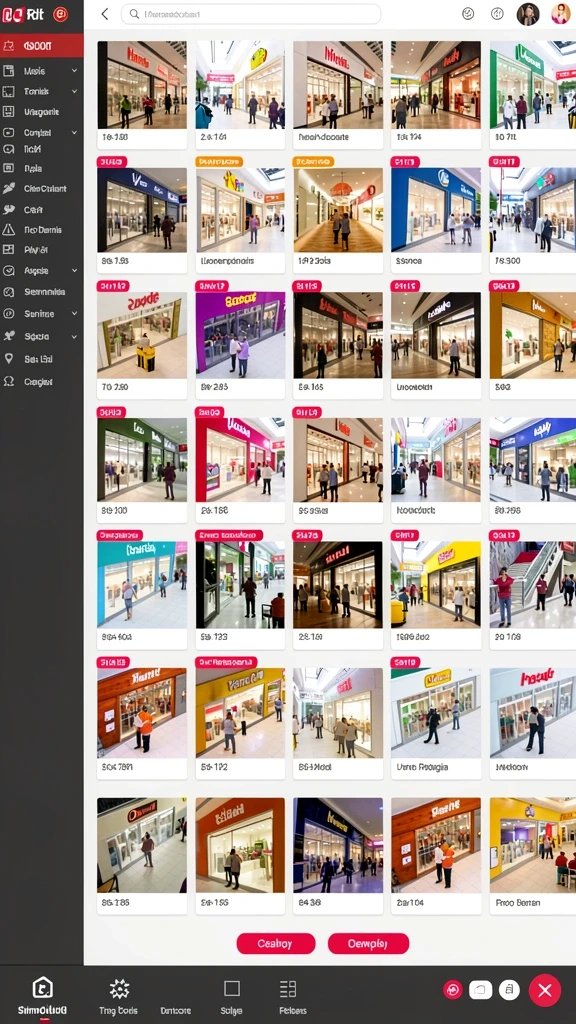Go back using the left arrow
The image size is (576, 1024).
point(104,14)
